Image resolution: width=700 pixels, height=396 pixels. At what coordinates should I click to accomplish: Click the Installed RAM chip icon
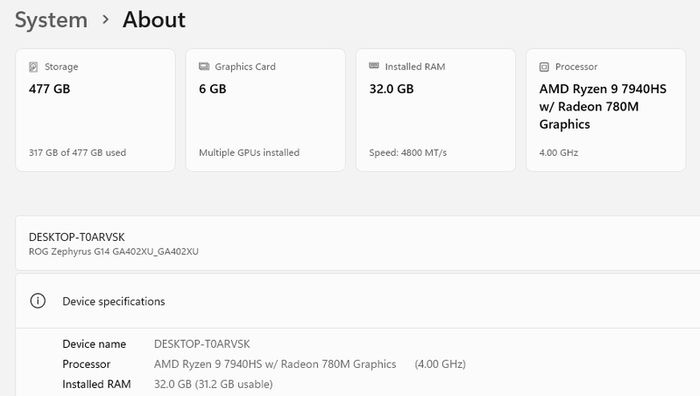(x=374, y=66)
